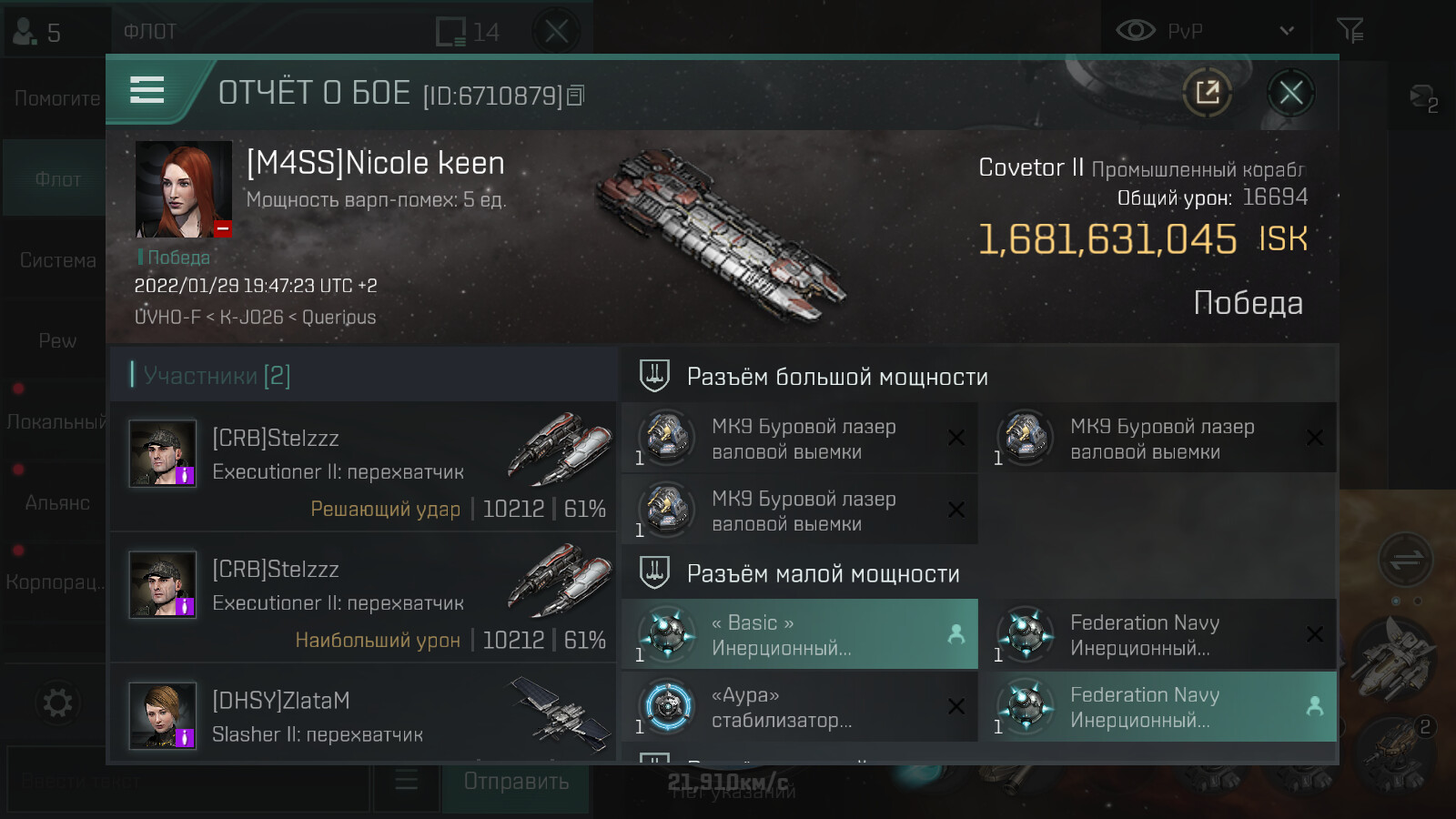Click the «Аура» stabilizer module

coord(800,707)
